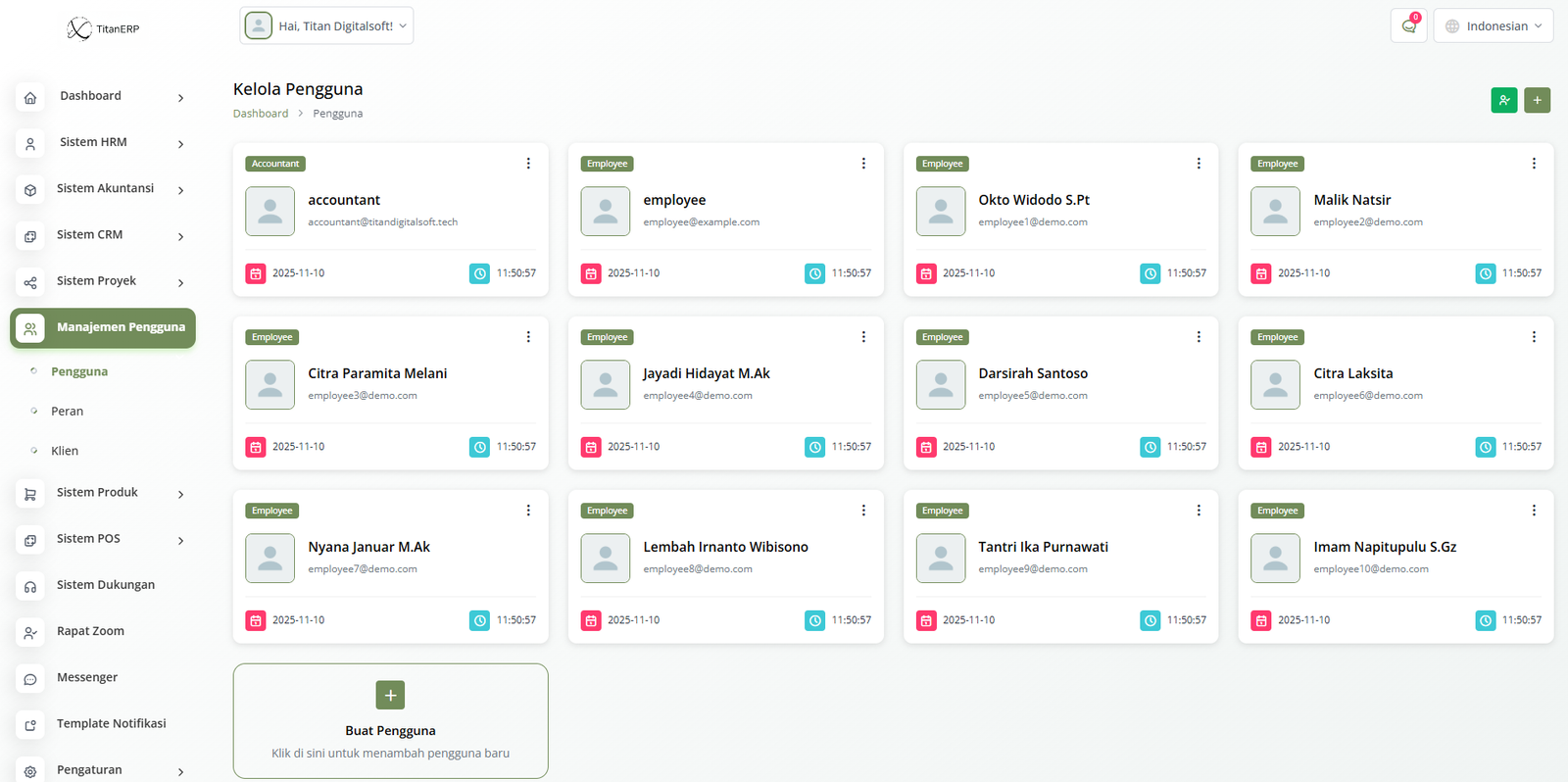Open options menu for Jayadi Hidayat M.Ak
Image resolution: width=1568 pixels, height=782 pixels.
click(863, 337)
